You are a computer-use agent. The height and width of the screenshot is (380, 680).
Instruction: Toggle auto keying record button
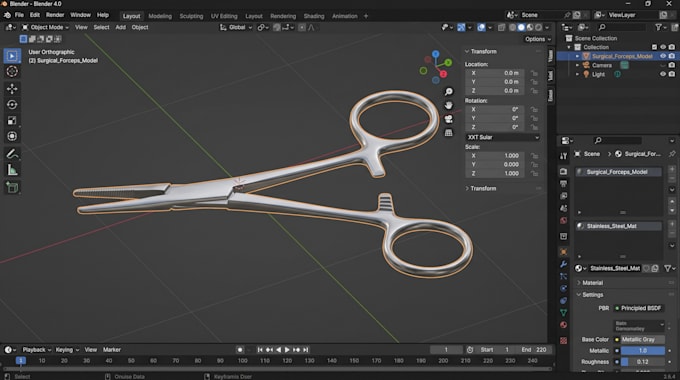click(240, 350)
